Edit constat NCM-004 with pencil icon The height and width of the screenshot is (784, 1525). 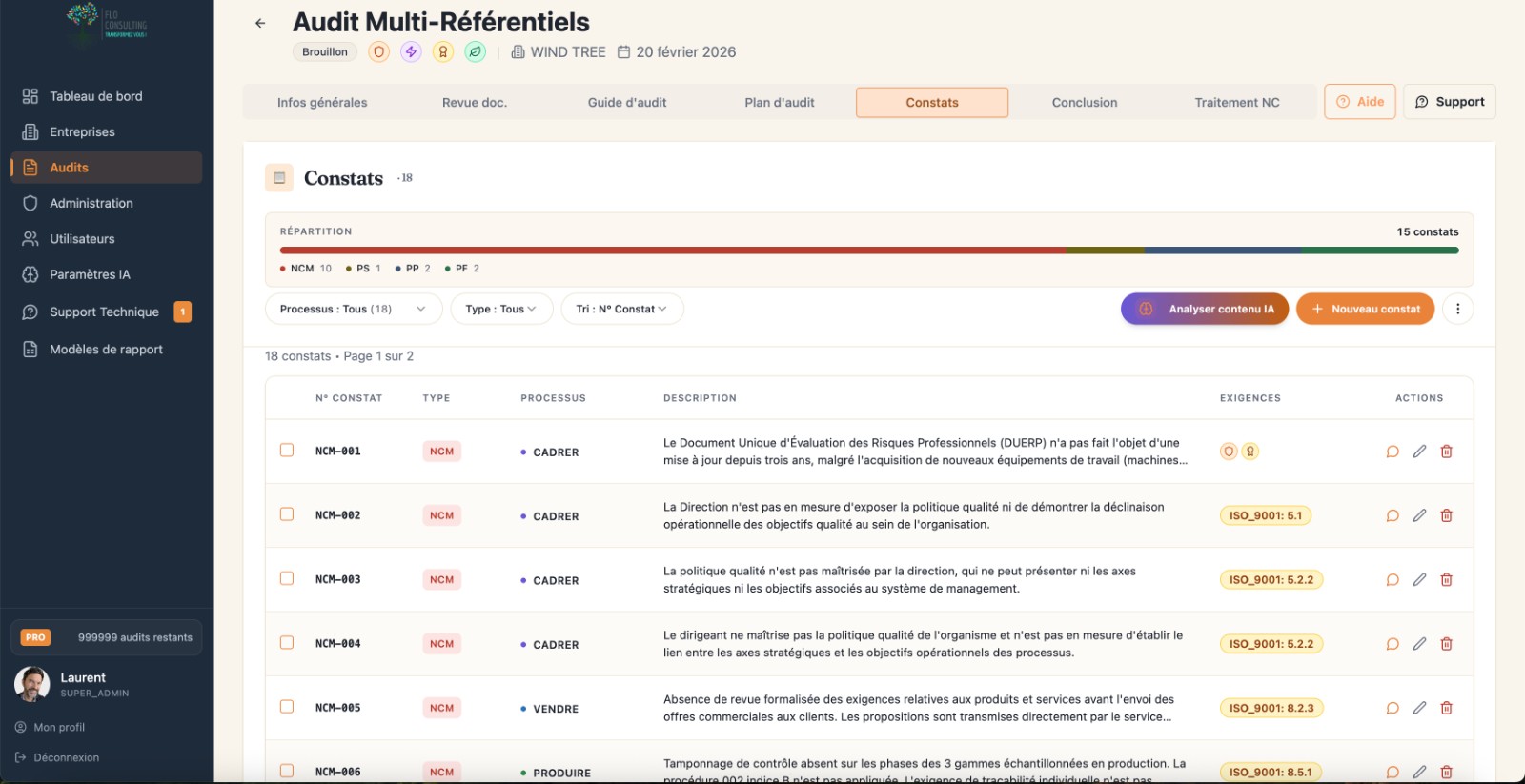tap(1419, 644)
